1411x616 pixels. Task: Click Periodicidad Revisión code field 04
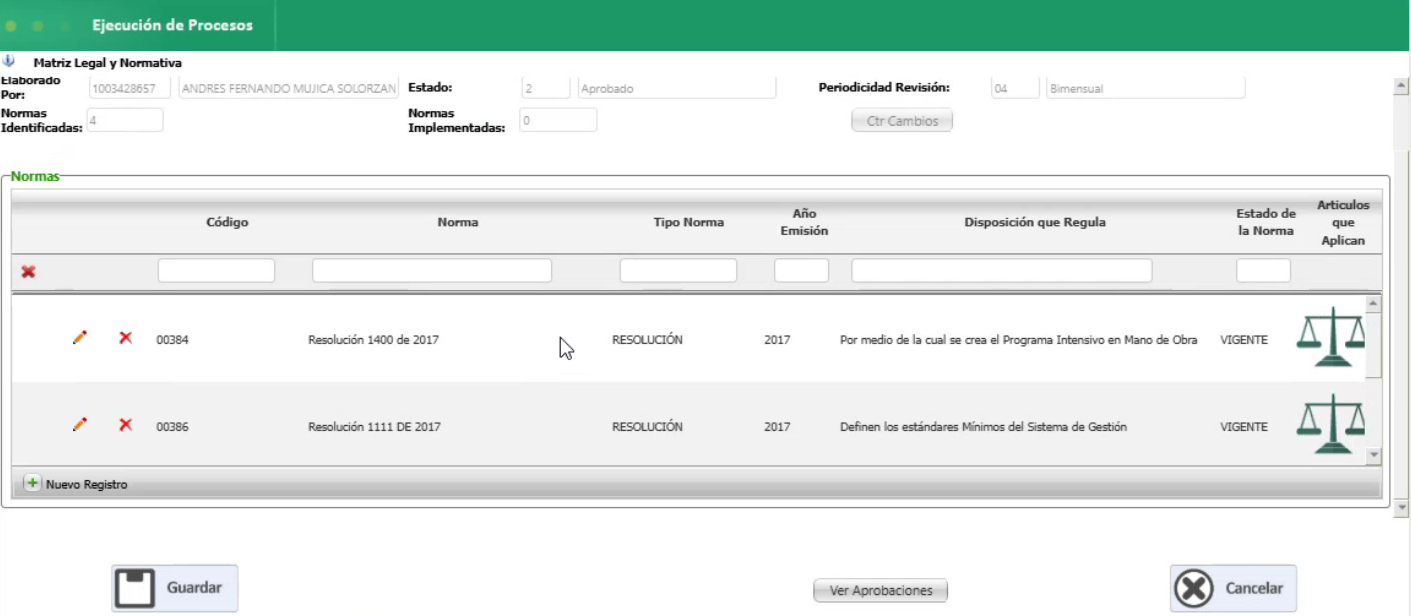(x=1015, y=88)
